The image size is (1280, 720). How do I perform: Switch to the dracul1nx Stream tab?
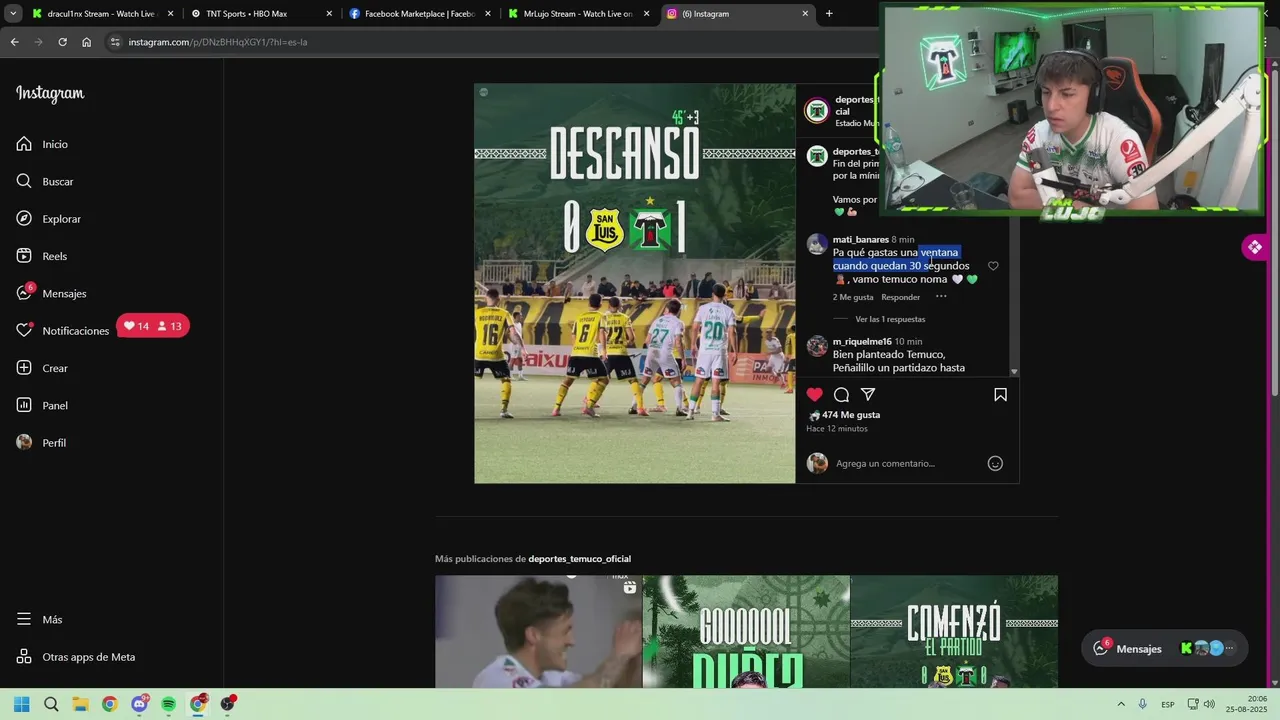(x=104, y=14)
